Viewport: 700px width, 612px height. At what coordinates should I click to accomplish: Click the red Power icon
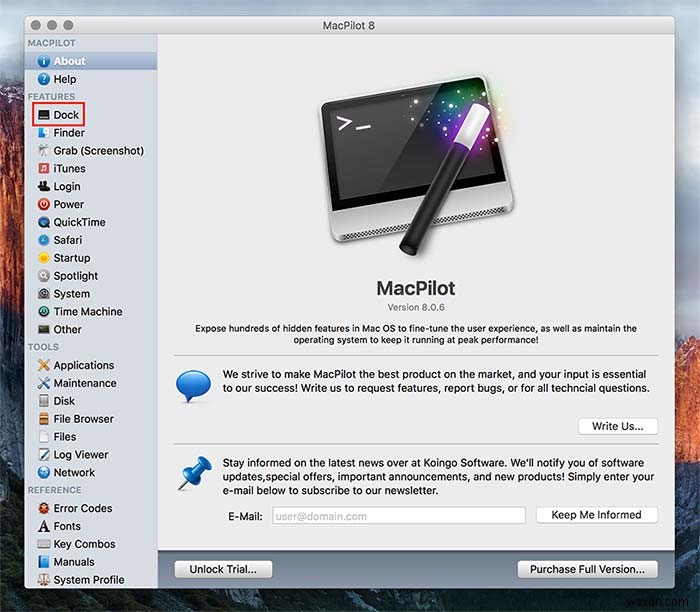click(x=44, y=204)
